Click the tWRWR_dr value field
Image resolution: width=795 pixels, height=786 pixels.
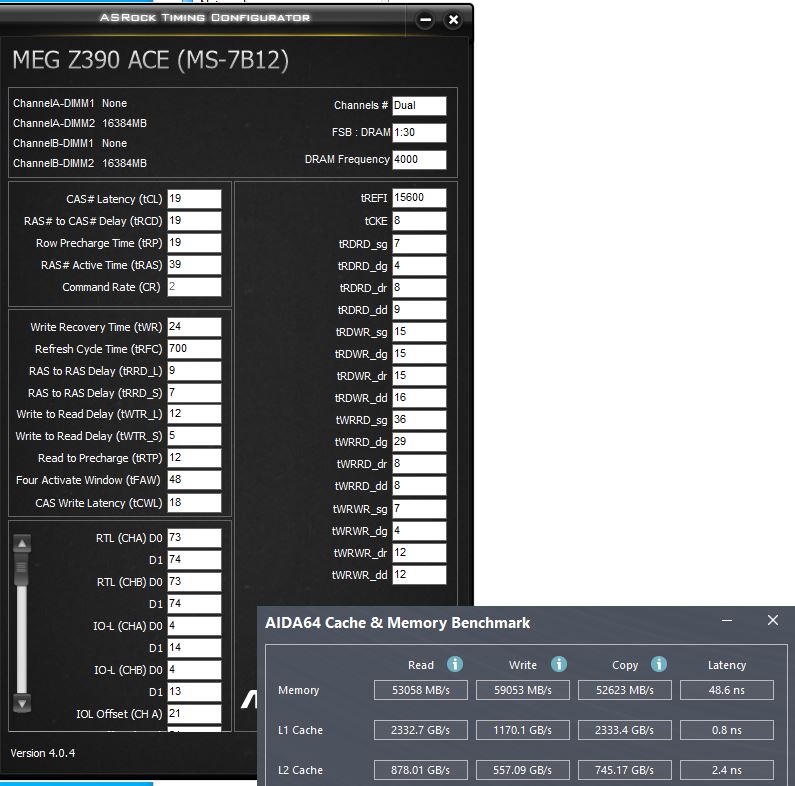pyautogui.click(x=419, y=553)
